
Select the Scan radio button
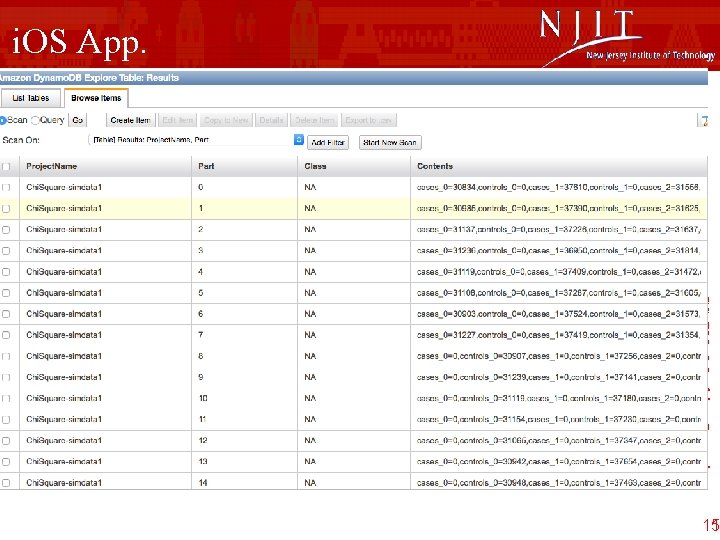[x=3, y=120]
